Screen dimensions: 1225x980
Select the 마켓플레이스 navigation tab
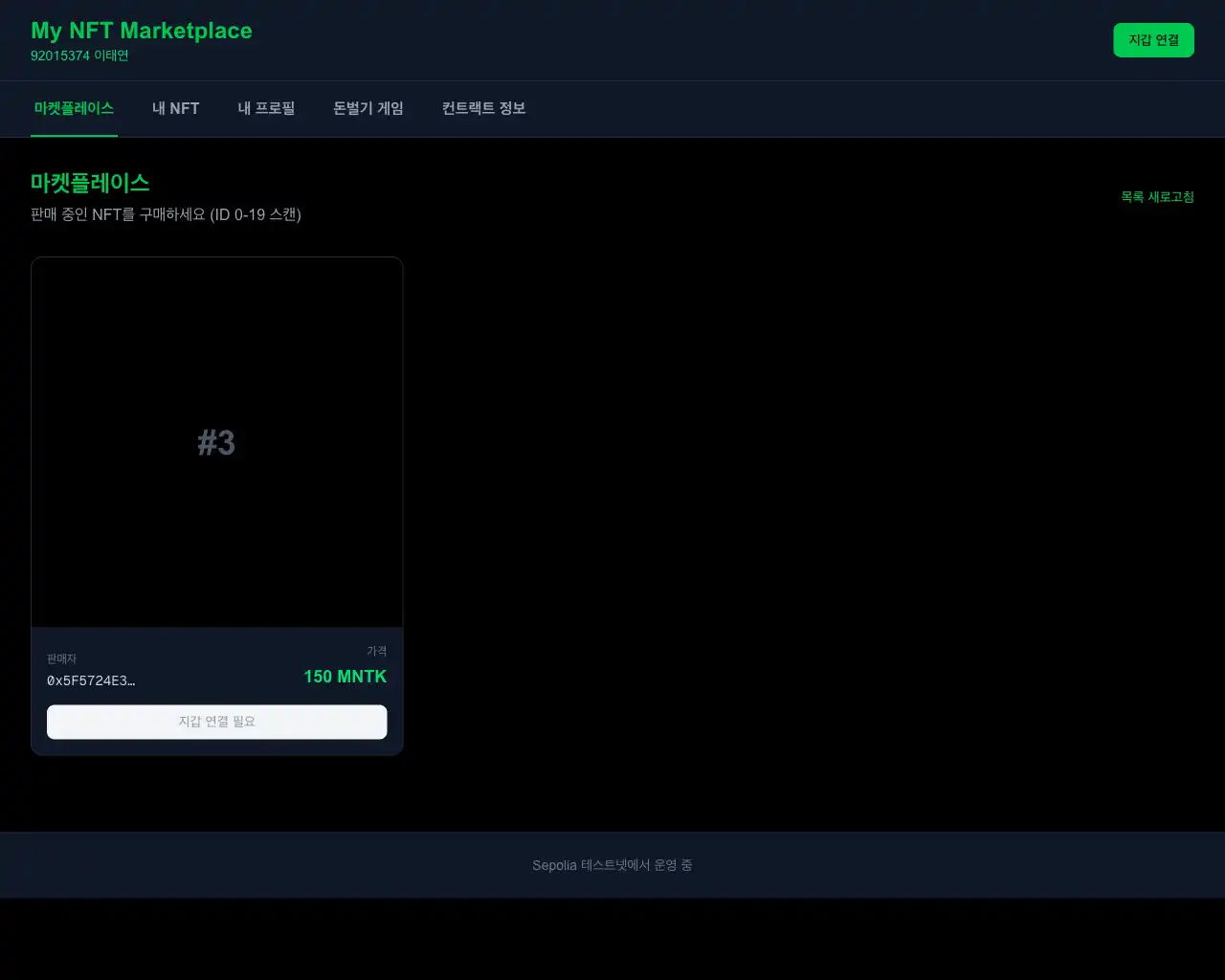pyautogui.click(x=73, y=108)
